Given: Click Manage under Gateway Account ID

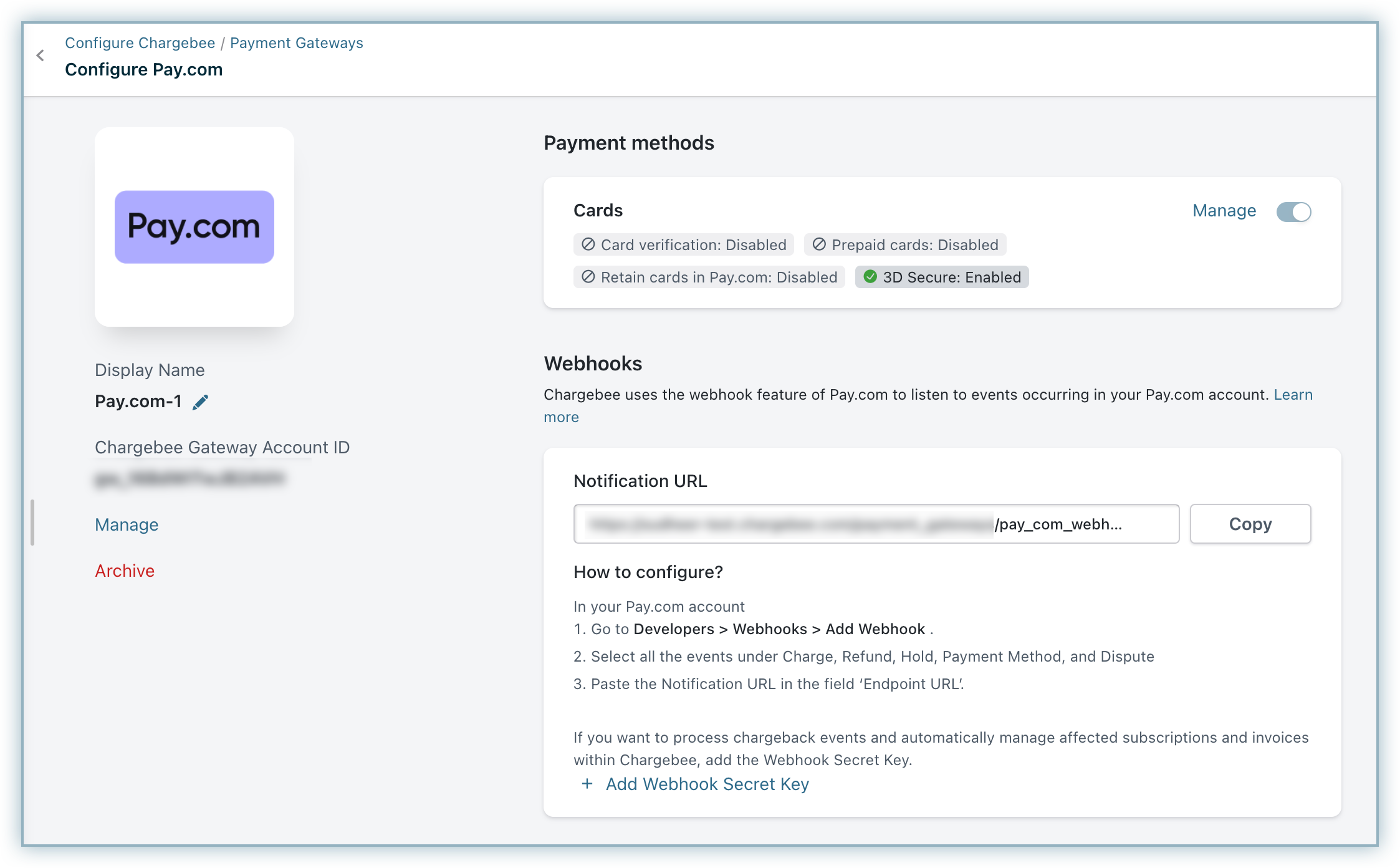Looking at the screenshot, I should click(x=127, y=524).
